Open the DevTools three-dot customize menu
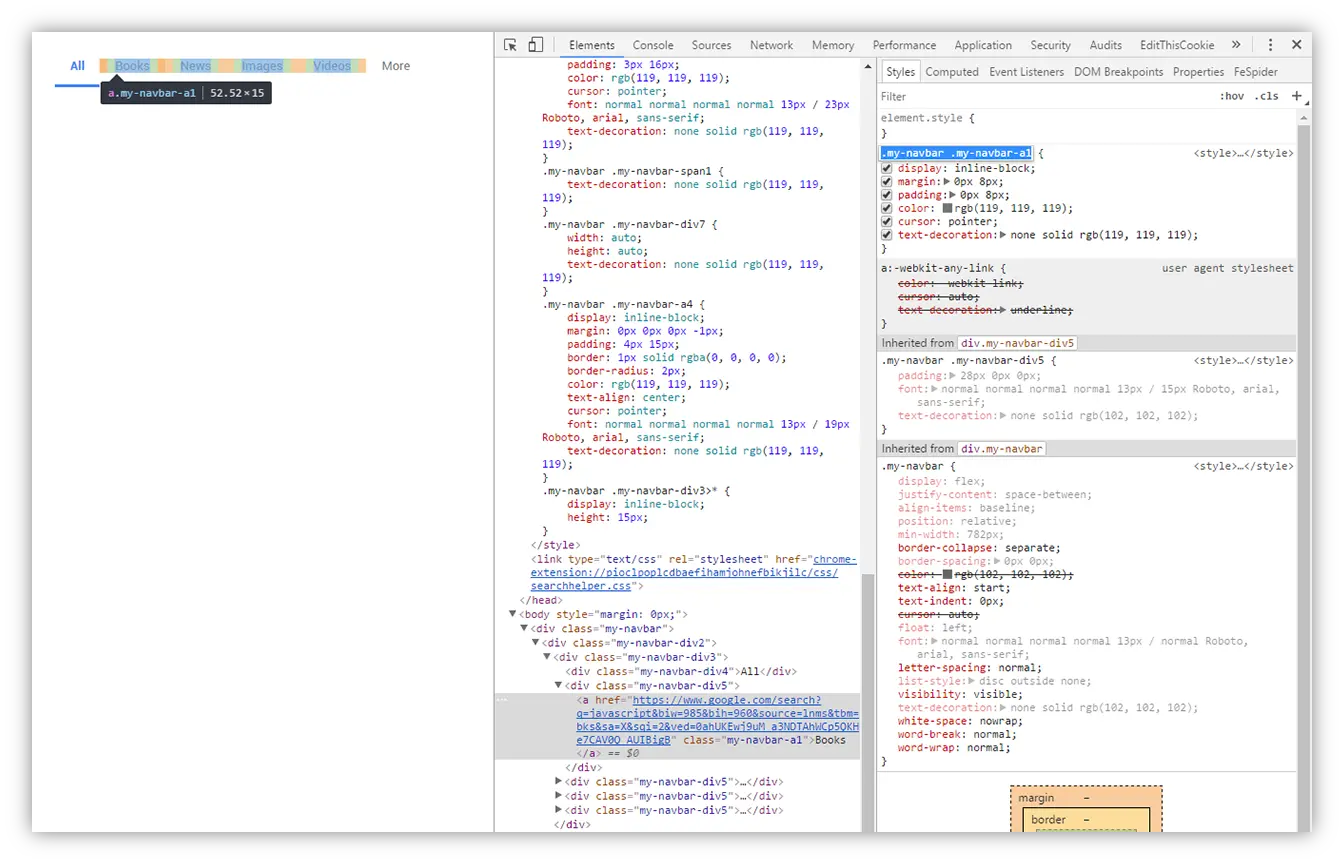The height and width of the screenshot is (864, 1344). pyautogui.click(x=1270, y=45)
